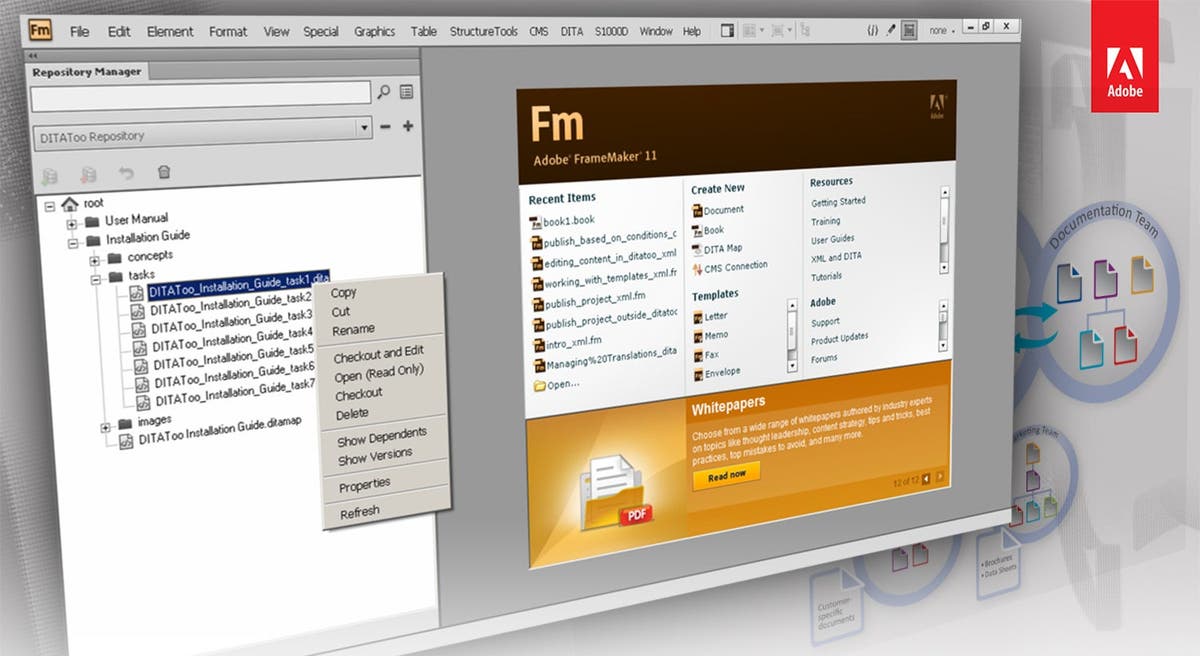This screenshot has height=656, width=1200.
Task: Toggle element tags with the {} icon
Action: 872,29
